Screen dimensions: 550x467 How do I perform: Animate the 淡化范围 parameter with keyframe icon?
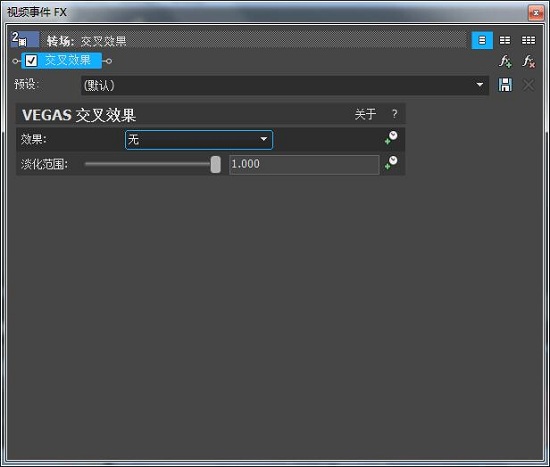(x=391, y=163)
